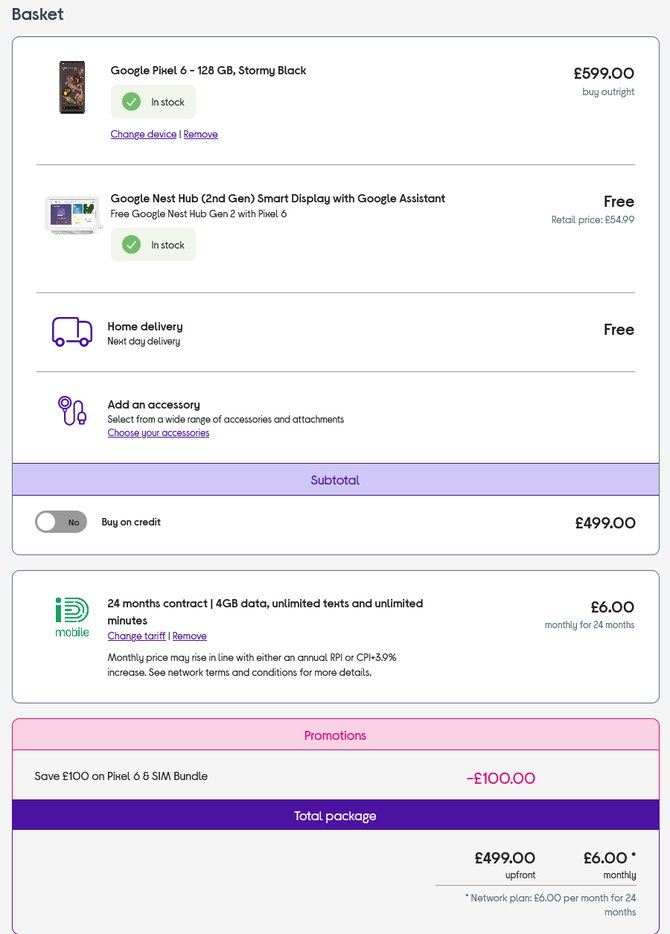Enable the Buy on credit toggle
This screenshot has height=934, width=670.
point(60,521)
